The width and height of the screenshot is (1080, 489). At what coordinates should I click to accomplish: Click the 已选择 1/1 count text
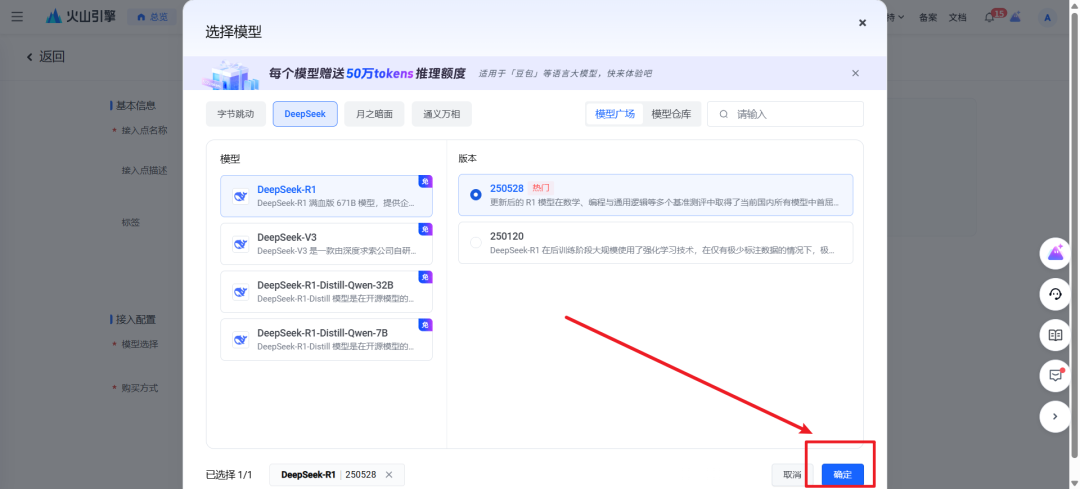229,475
